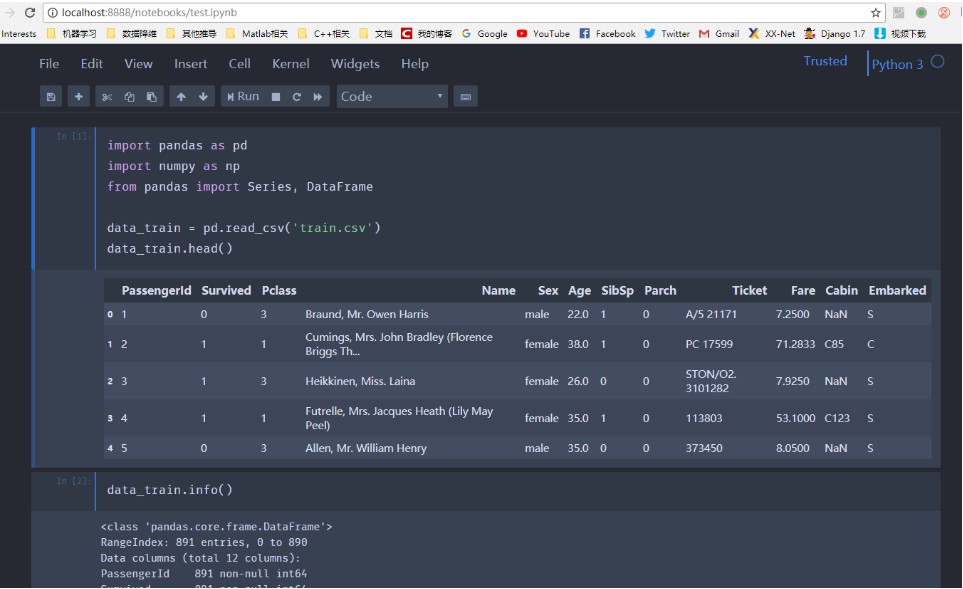Screen dimensions: 963x589
Task: Open the command palette keyboard icon
Action: point(466,96)
